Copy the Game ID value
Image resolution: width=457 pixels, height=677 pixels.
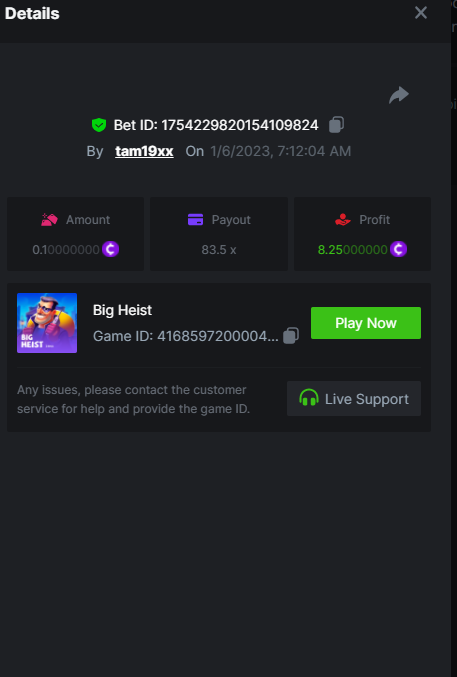point(291,335)
